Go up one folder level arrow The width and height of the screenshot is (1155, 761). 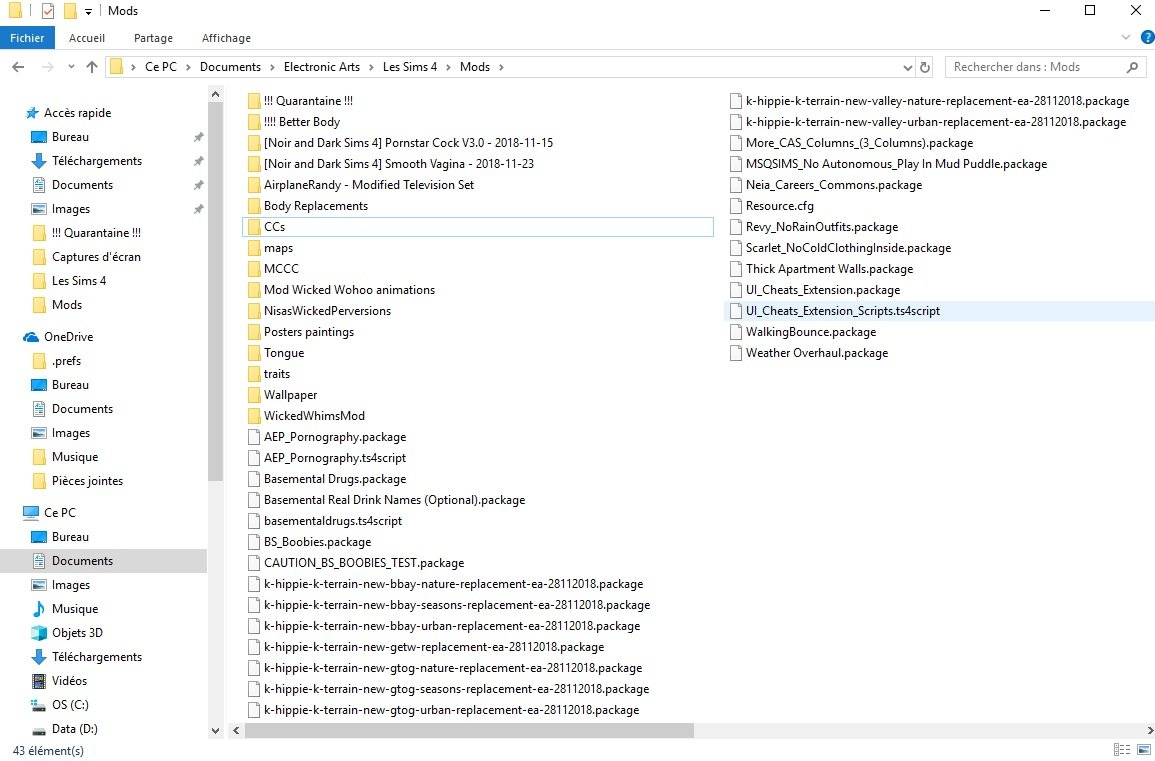[91, 67]
